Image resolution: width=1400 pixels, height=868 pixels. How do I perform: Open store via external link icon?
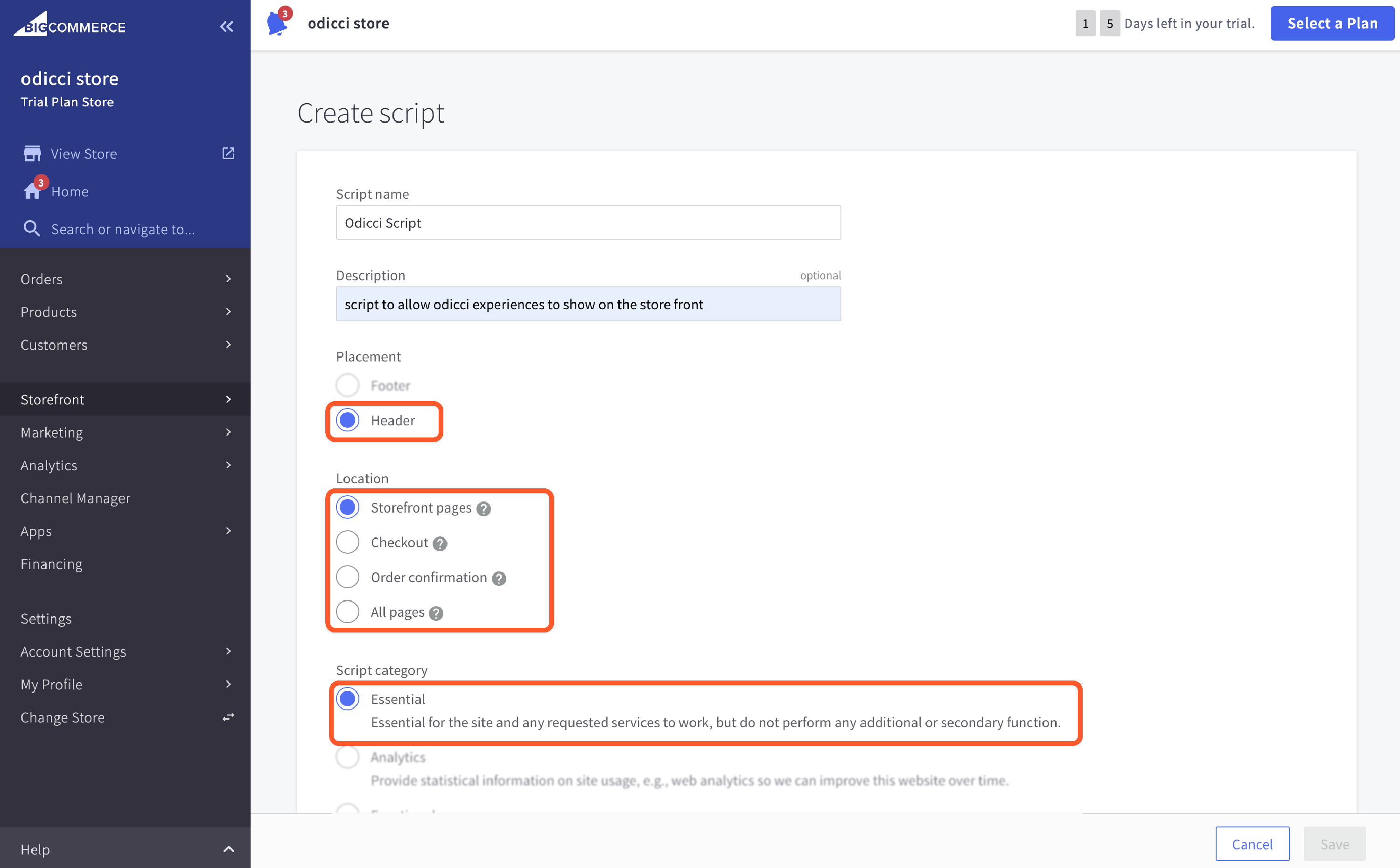tap(228, 153)
